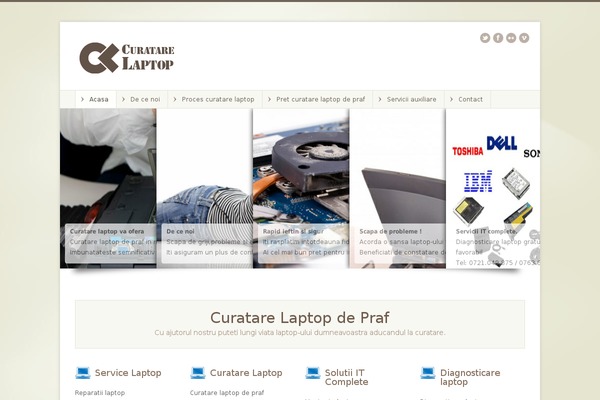Image resolution: width=600 pixels, height=400 pixels.
Task: Click the Twitter social icon
Action: click(x=485, y=38)
